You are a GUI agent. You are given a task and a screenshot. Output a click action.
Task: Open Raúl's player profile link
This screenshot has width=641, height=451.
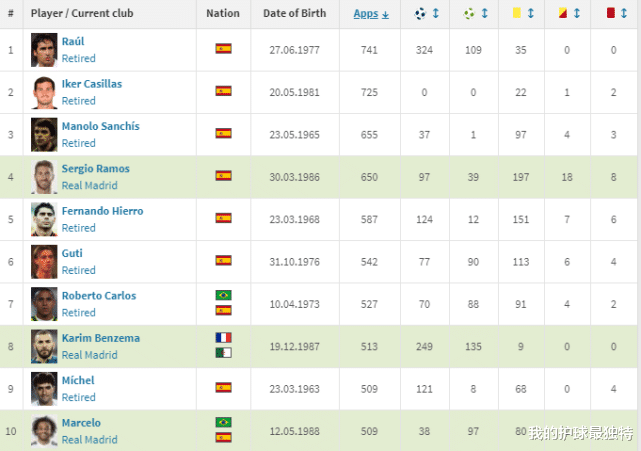pos(73,42)
